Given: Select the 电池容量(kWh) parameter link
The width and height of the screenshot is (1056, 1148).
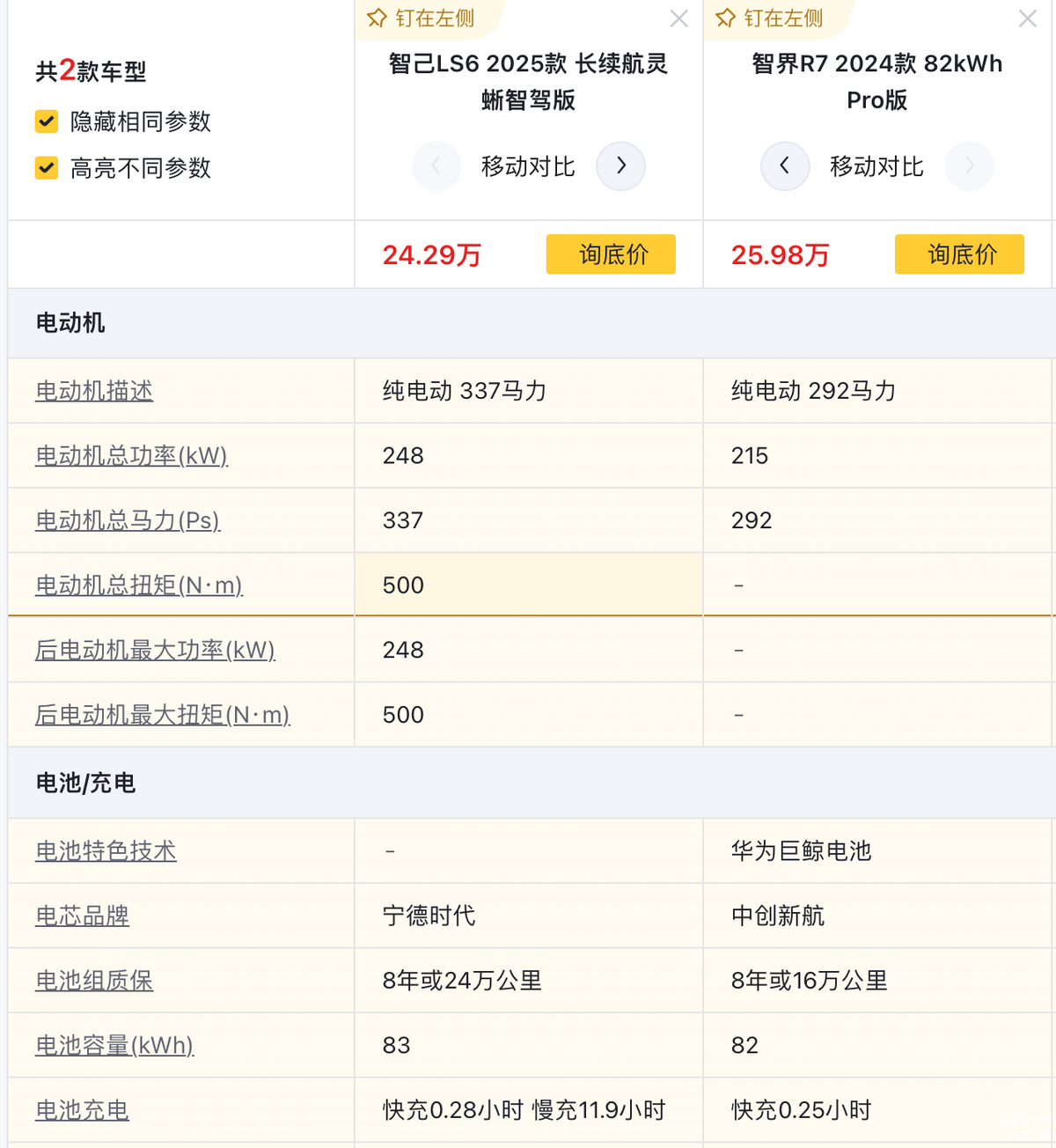Looking at the screenshot, I should pos(114,1045).
